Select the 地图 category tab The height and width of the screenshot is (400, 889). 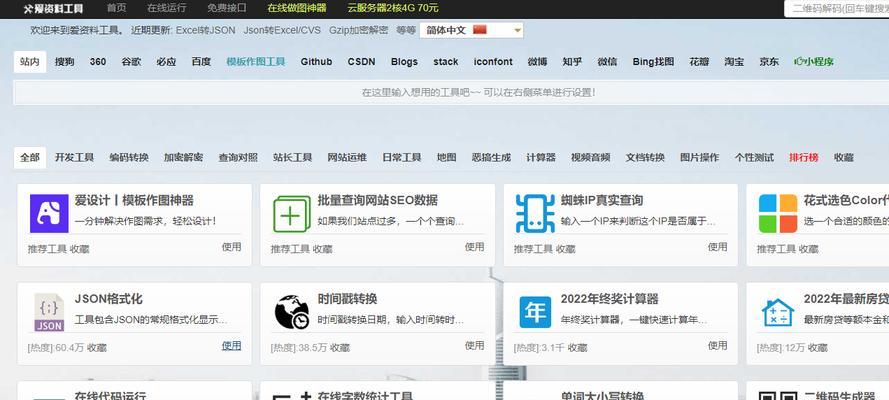pyautogui.click(x=447, y=158)
